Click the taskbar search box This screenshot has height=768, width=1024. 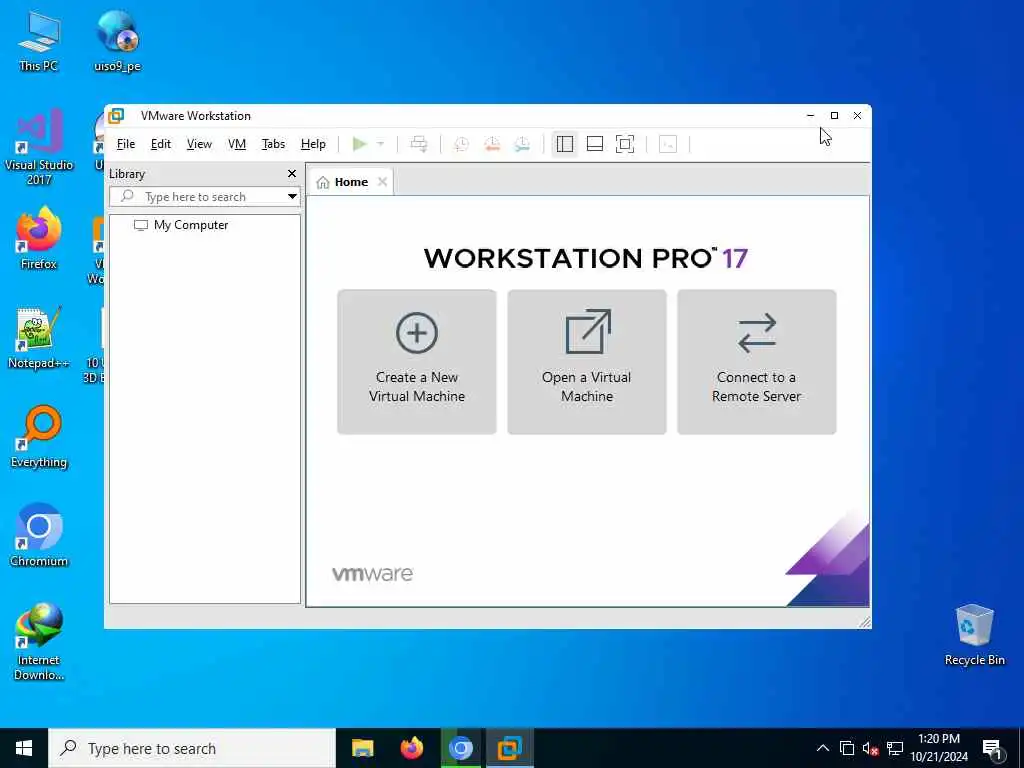pos(192,748)
